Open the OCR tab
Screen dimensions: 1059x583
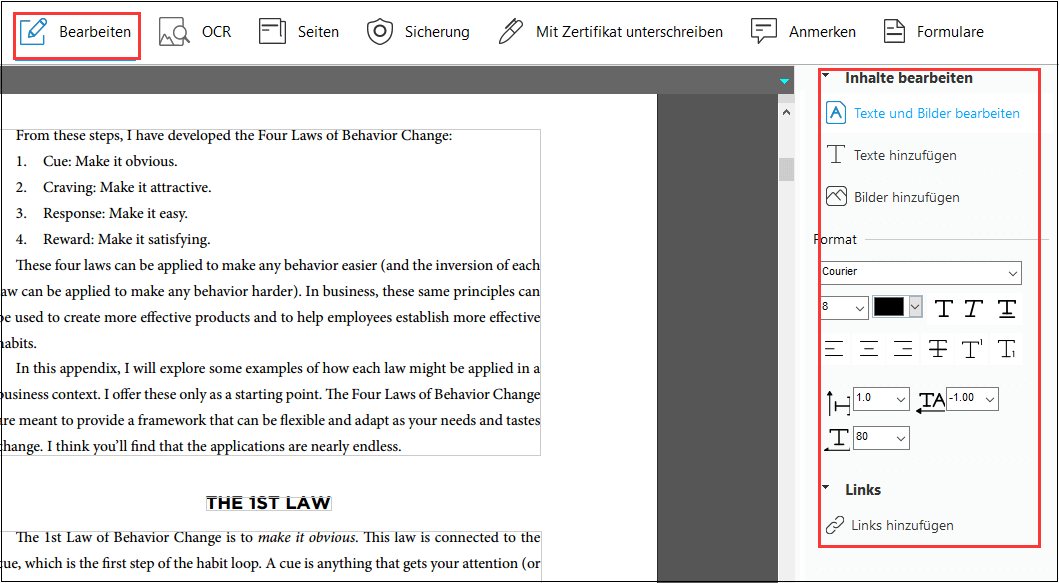click(195, 32)
